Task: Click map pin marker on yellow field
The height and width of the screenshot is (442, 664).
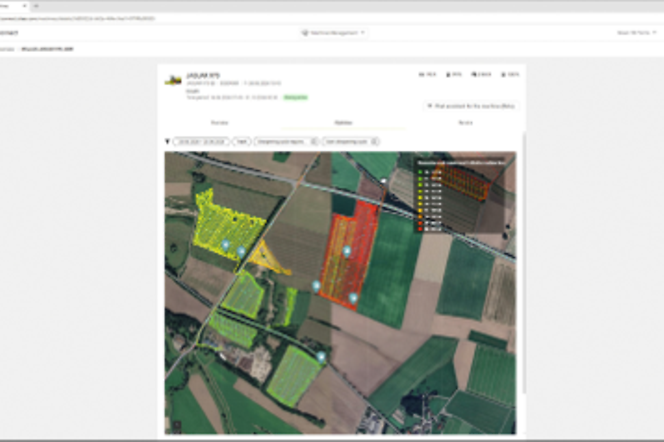Action: click(x=226, y=244)
